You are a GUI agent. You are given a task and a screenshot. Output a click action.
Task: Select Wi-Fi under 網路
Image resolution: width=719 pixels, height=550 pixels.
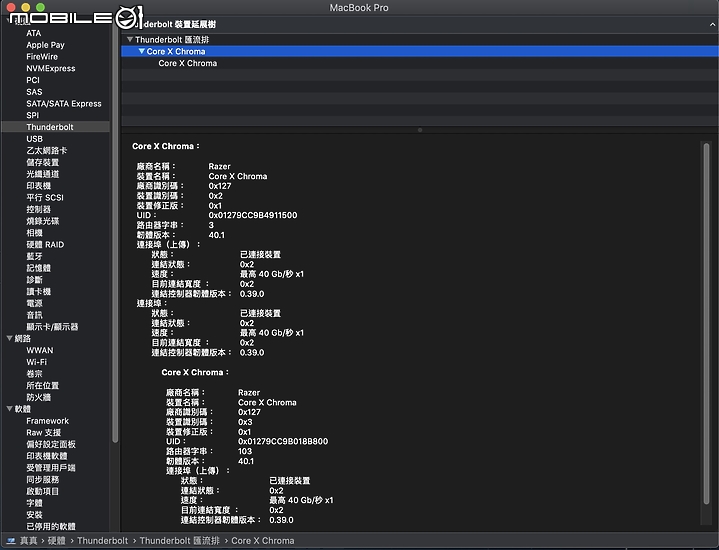[x=37, y=362]
